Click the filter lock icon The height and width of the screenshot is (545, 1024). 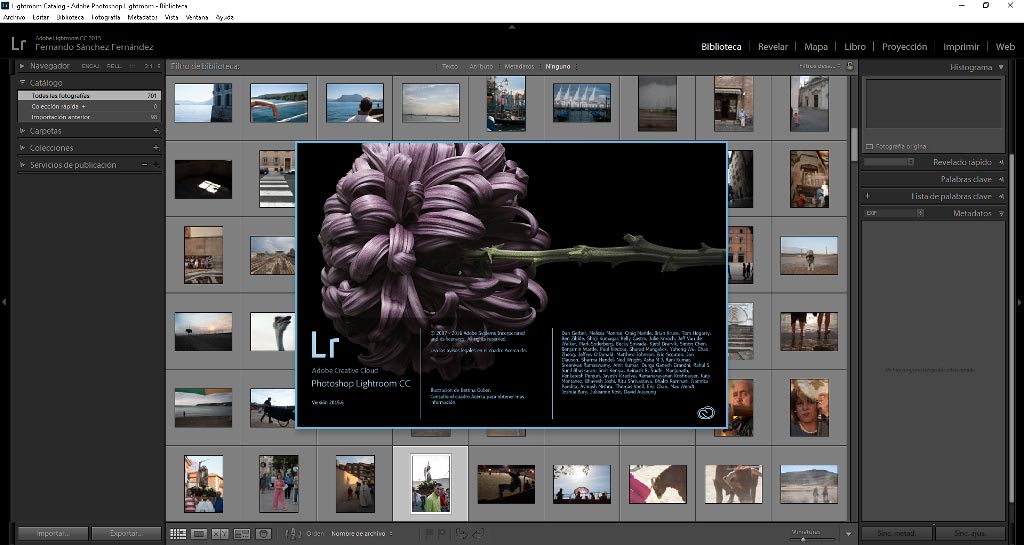coord(850,66)
